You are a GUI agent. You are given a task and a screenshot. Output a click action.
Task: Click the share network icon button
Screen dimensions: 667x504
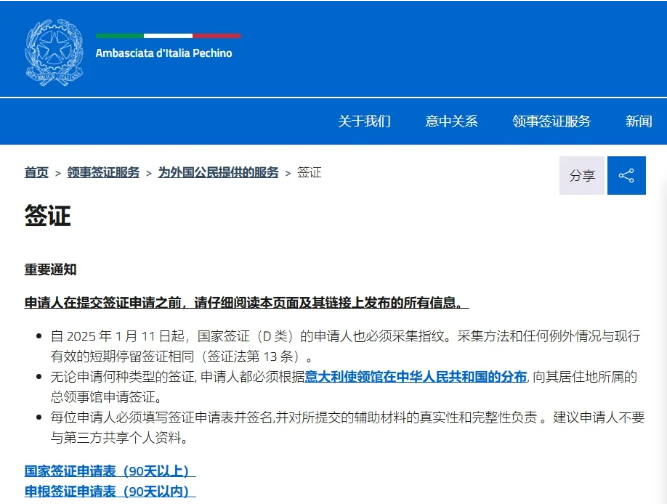click(x=626, y=176)
